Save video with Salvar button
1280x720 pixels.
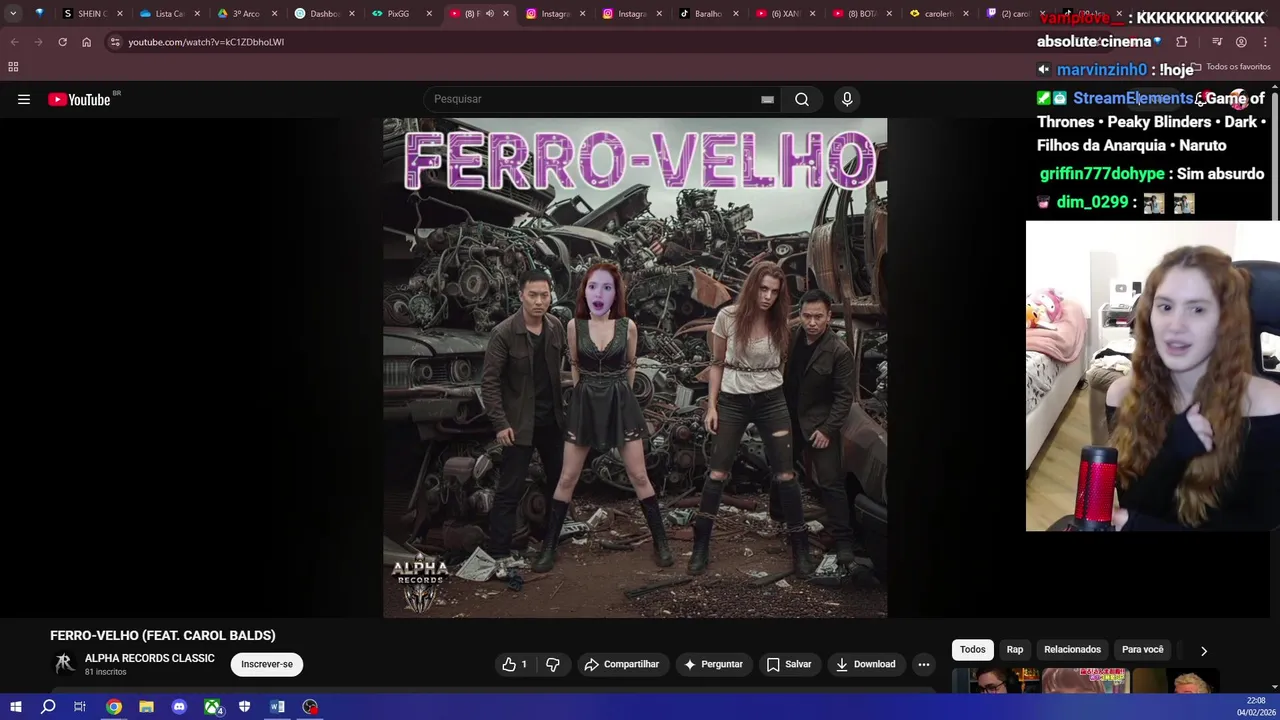(789, 664)
